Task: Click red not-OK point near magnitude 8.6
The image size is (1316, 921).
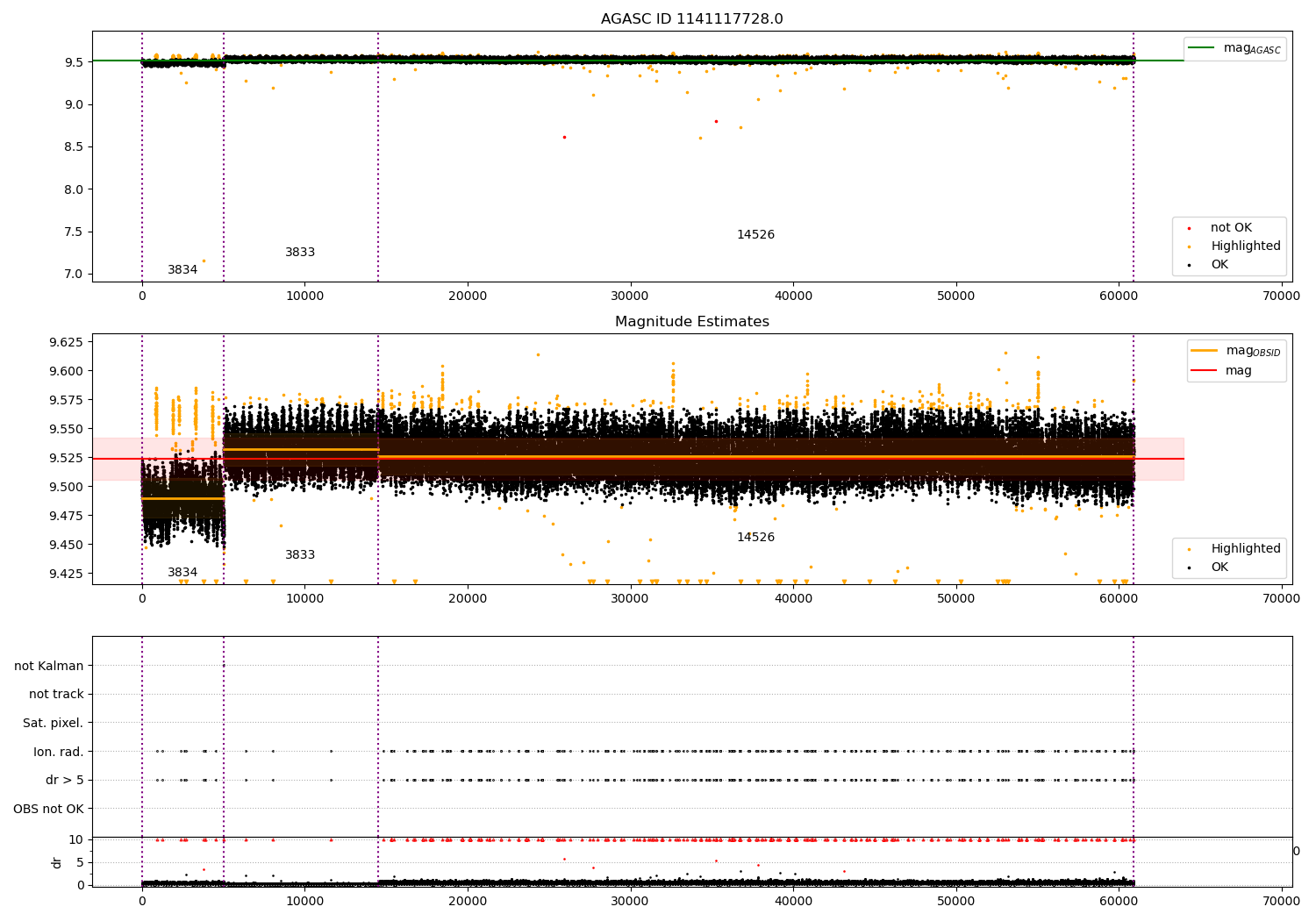Action: (564, 137)
